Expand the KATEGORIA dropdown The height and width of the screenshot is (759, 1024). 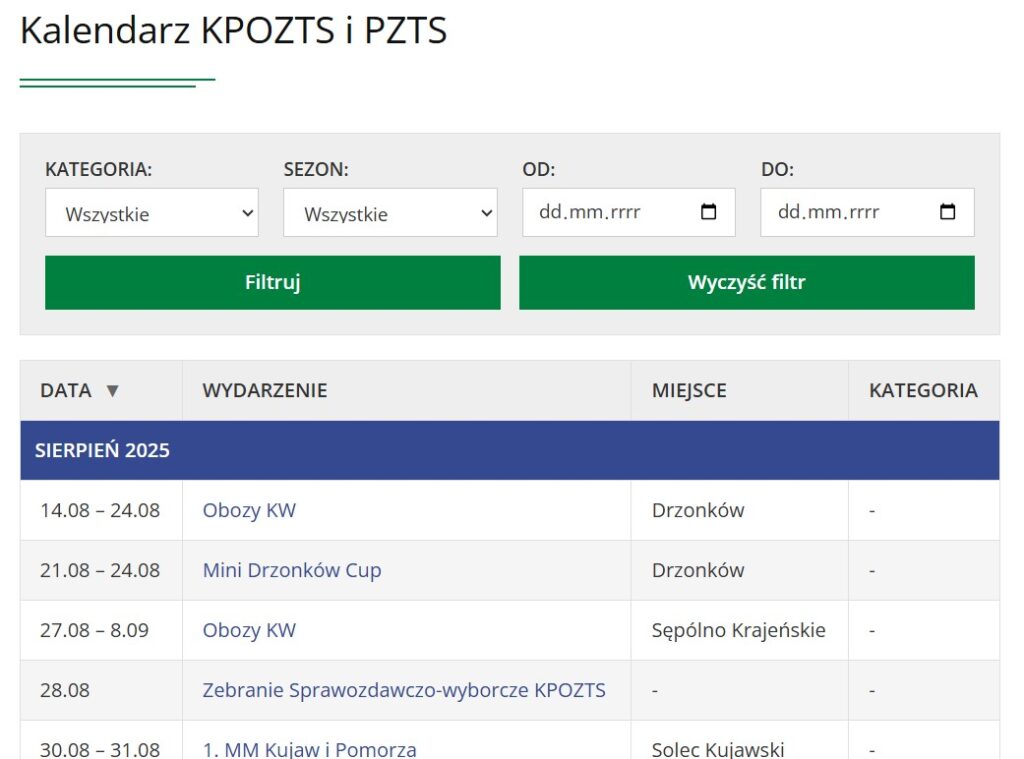point(152,213)
